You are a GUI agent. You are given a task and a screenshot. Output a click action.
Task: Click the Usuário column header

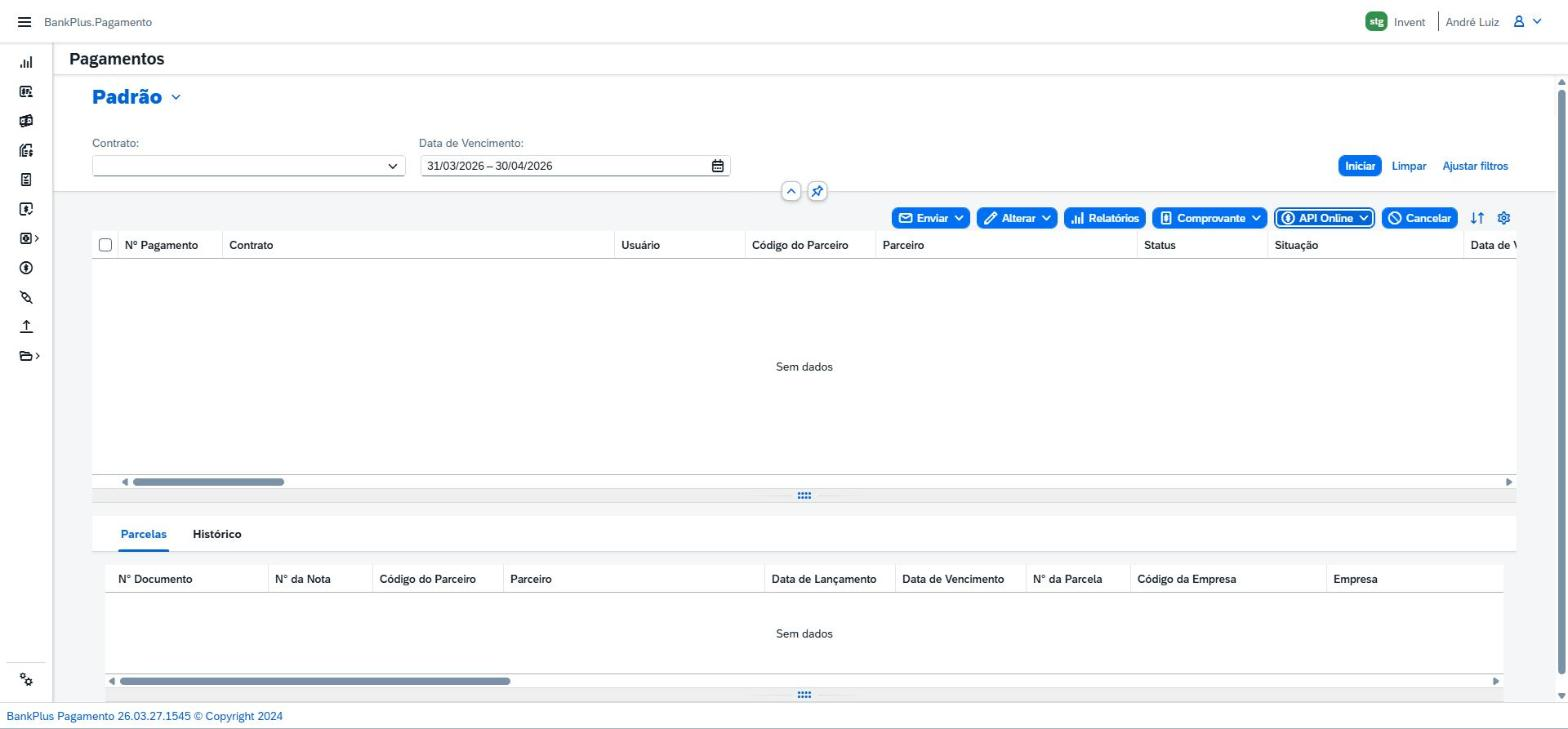coord(680,245)
